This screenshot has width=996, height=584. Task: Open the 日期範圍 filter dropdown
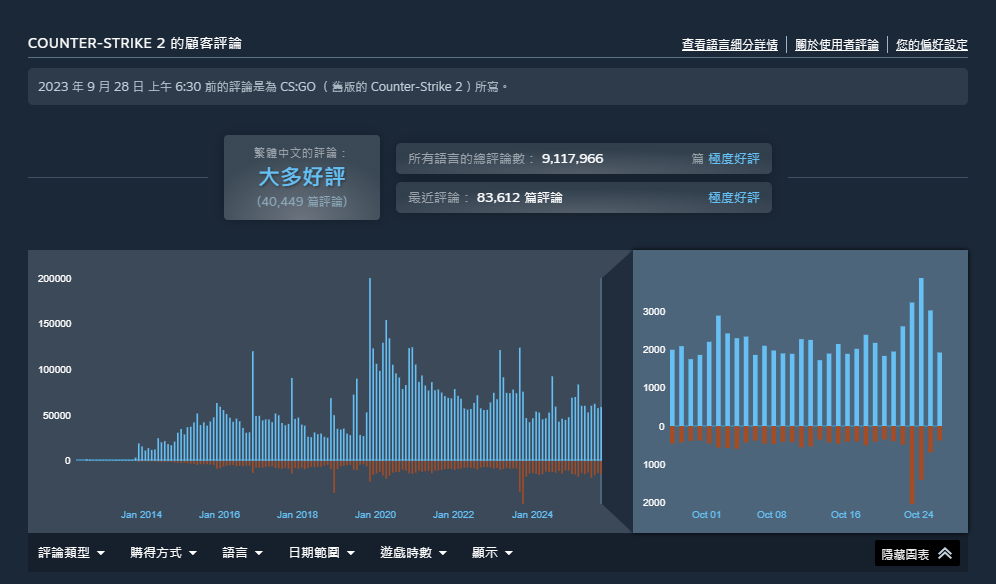click(320, 552)
